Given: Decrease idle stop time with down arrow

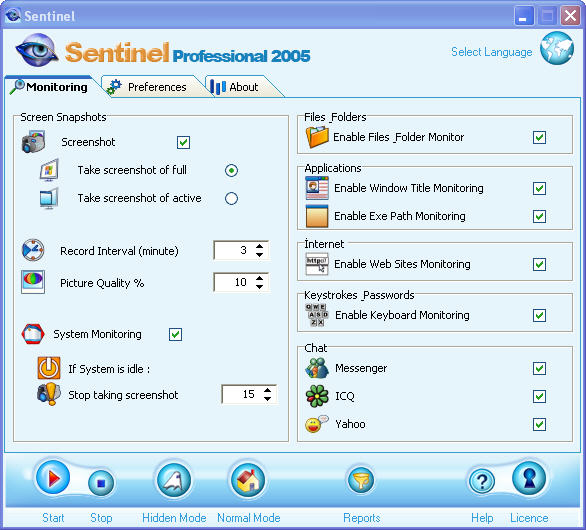Looking at the screenshot, I should [268, 398].
